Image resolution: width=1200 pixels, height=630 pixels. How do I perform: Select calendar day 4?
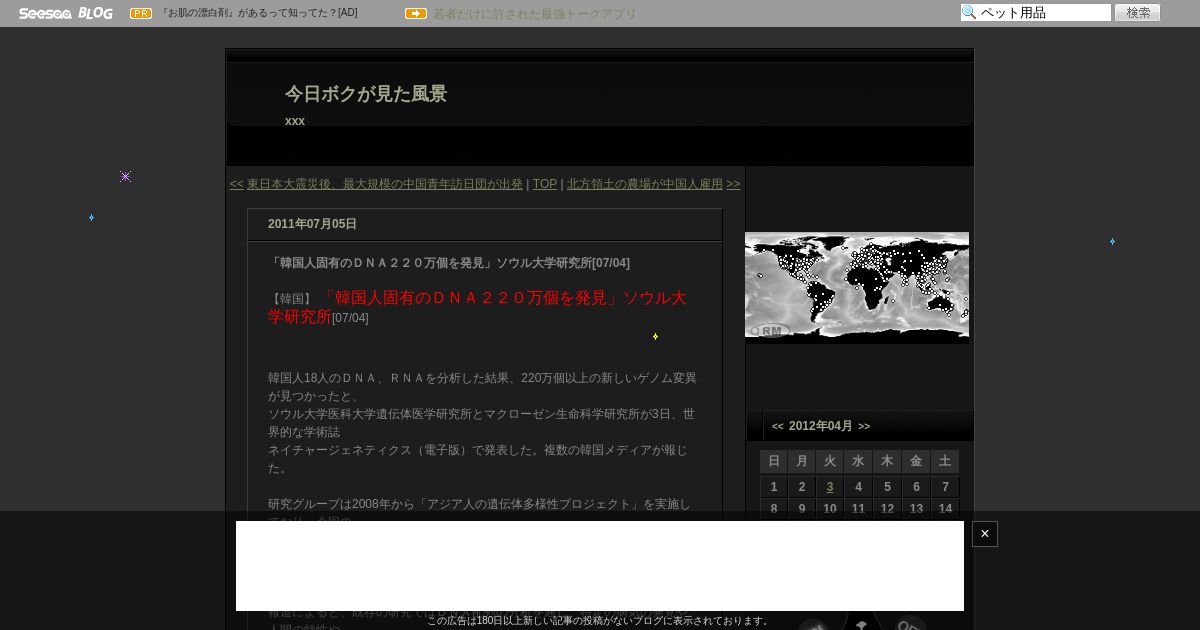tap(858, 487)
